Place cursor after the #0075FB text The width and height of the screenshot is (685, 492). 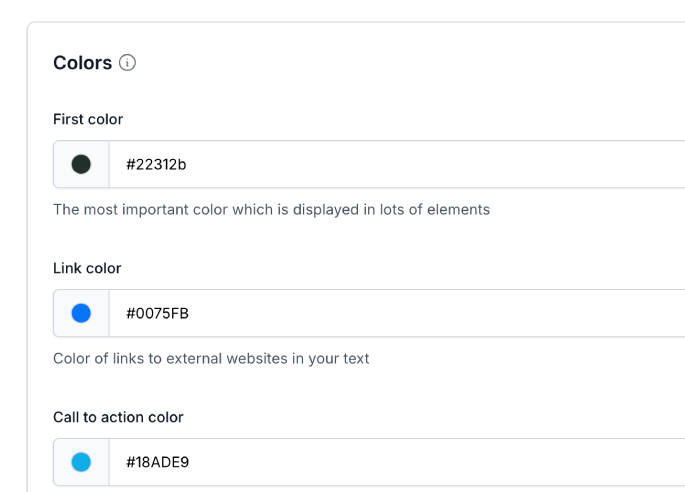[x=191, y=313]
